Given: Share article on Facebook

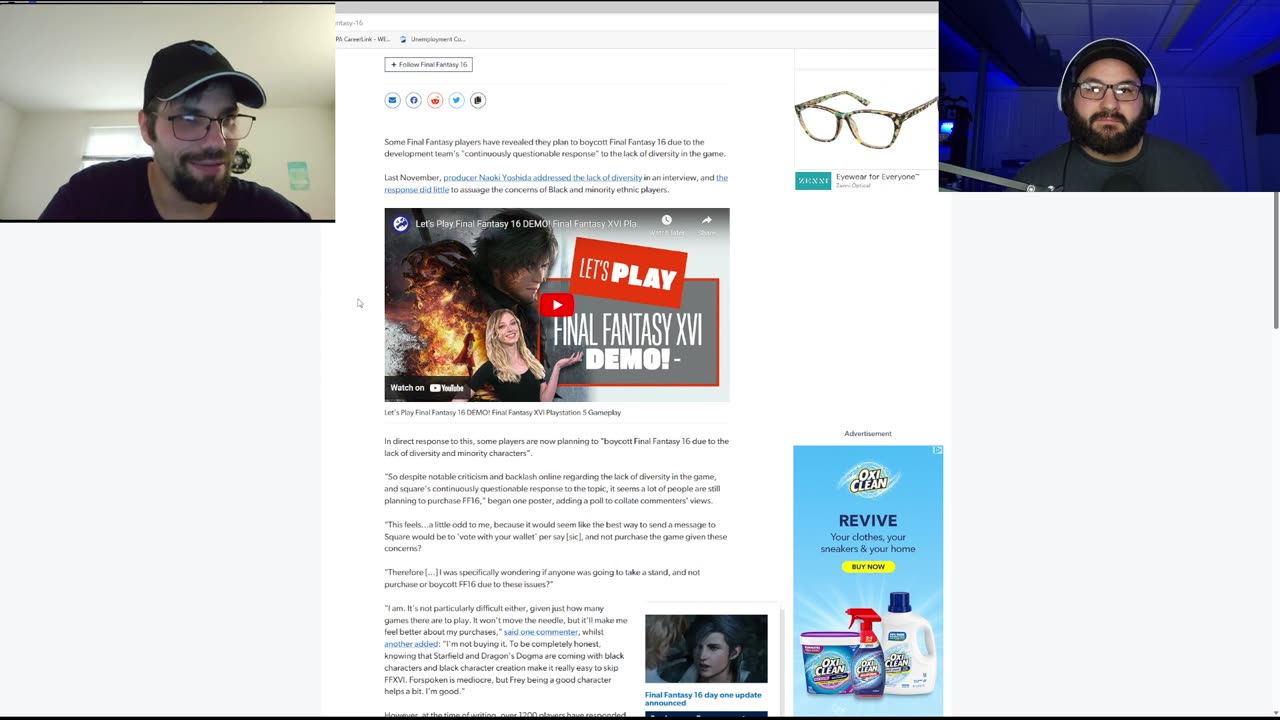Looking at the screenshot, I should click(x=413, y=100).
